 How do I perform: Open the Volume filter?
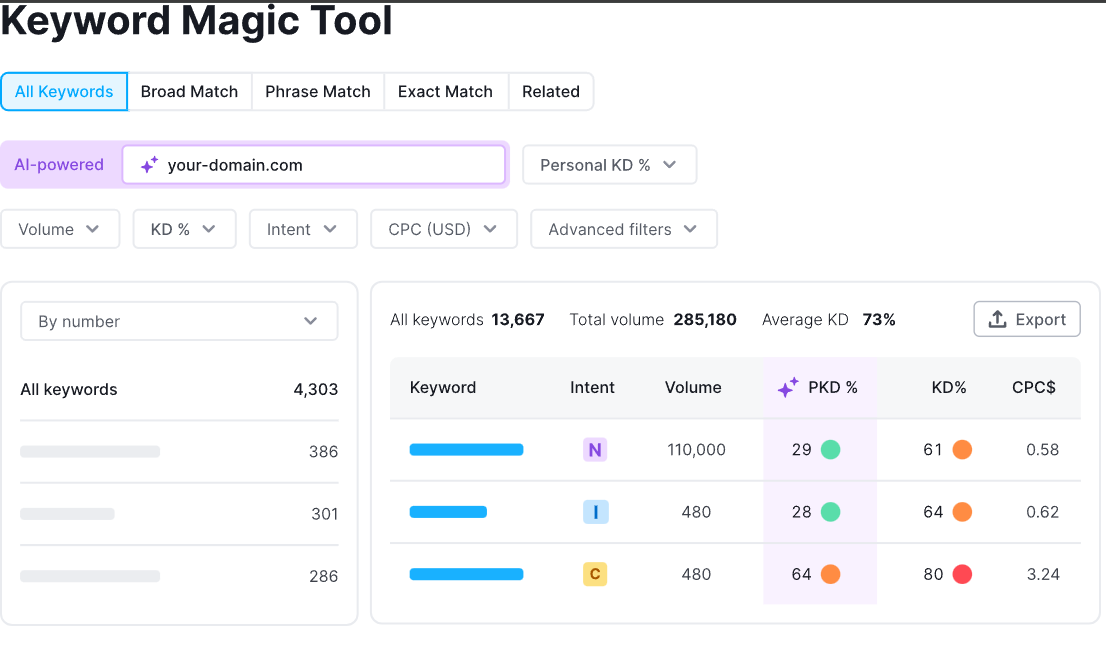[x=60, y=229]
